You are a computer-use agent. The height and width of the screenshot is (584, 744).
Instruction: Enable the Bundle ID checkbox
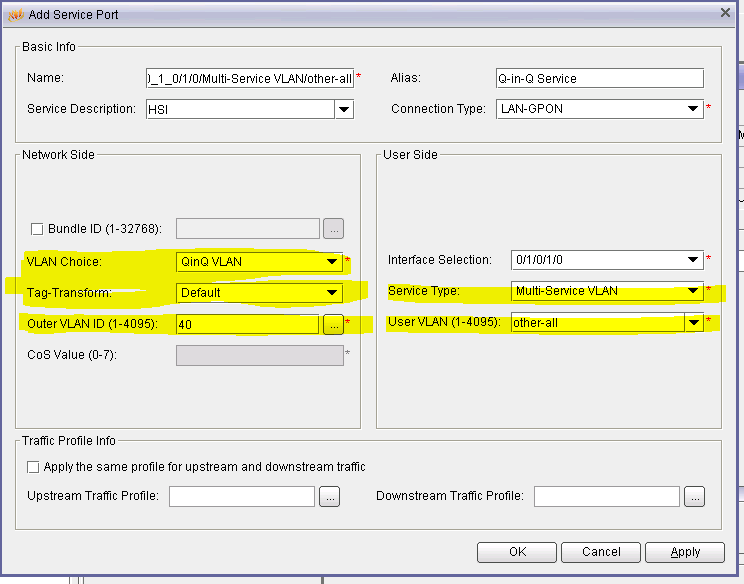(x=38, y=229)
